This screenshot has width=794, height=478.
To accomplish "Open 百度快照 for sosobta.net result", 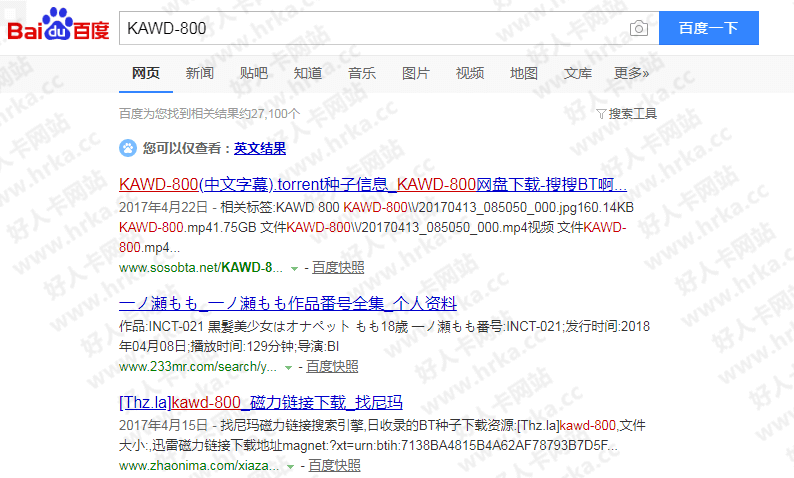I will pos(338,267).
